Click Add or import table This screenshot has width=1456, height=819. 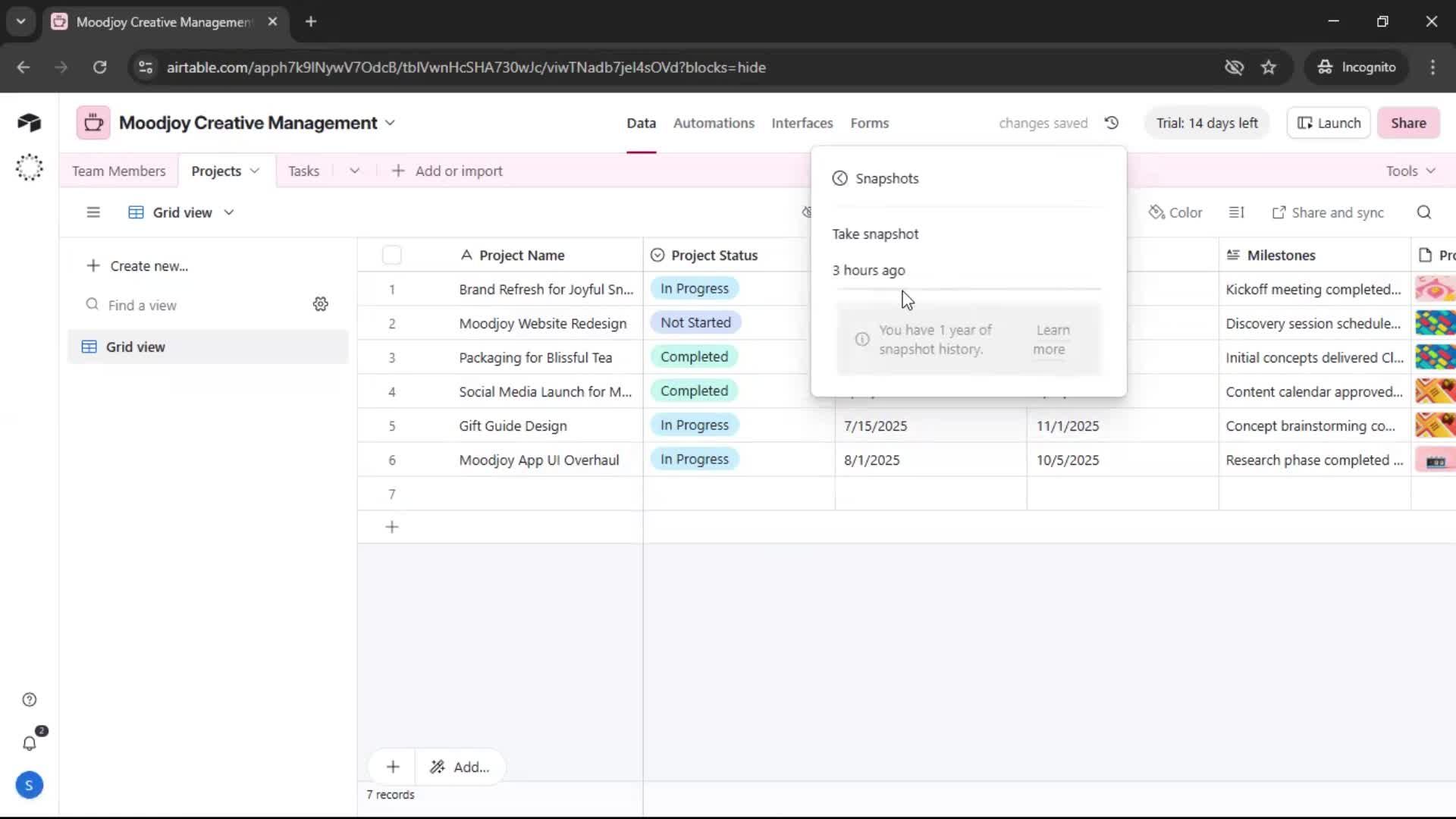tap(447, 171)
